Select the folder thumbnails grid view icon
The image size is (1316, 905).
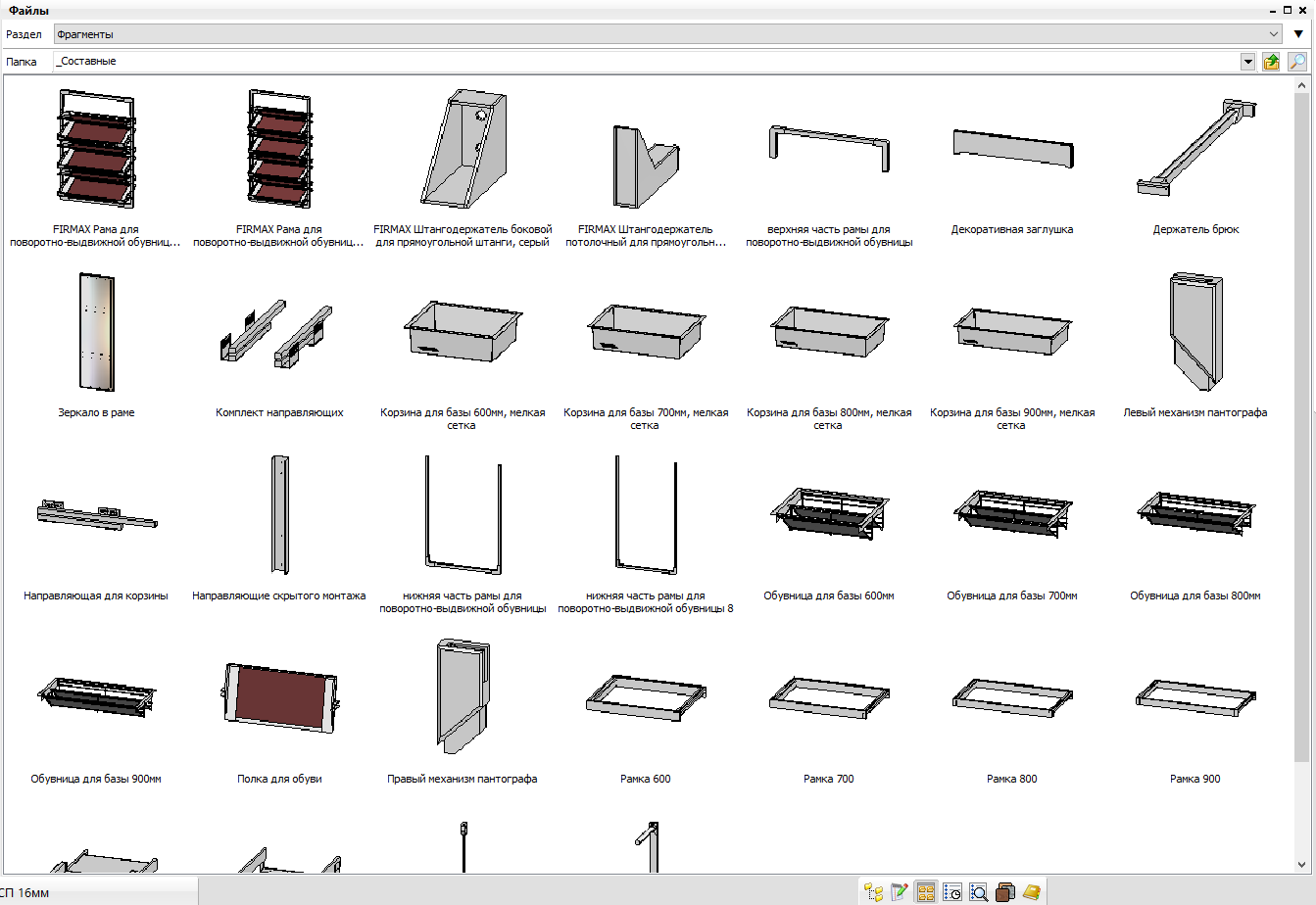pos(926,891)
